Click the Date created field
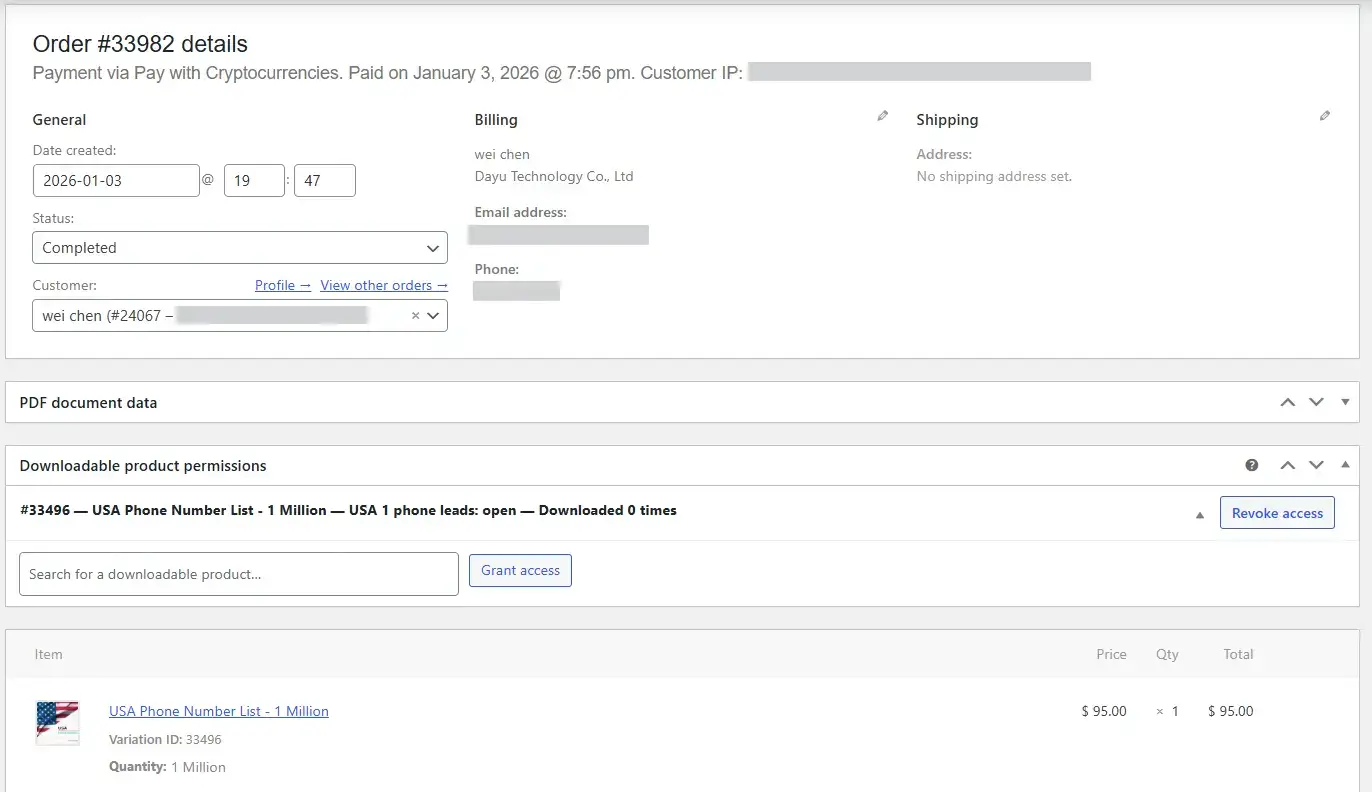1372x792 pixels. tap(116, 181)
